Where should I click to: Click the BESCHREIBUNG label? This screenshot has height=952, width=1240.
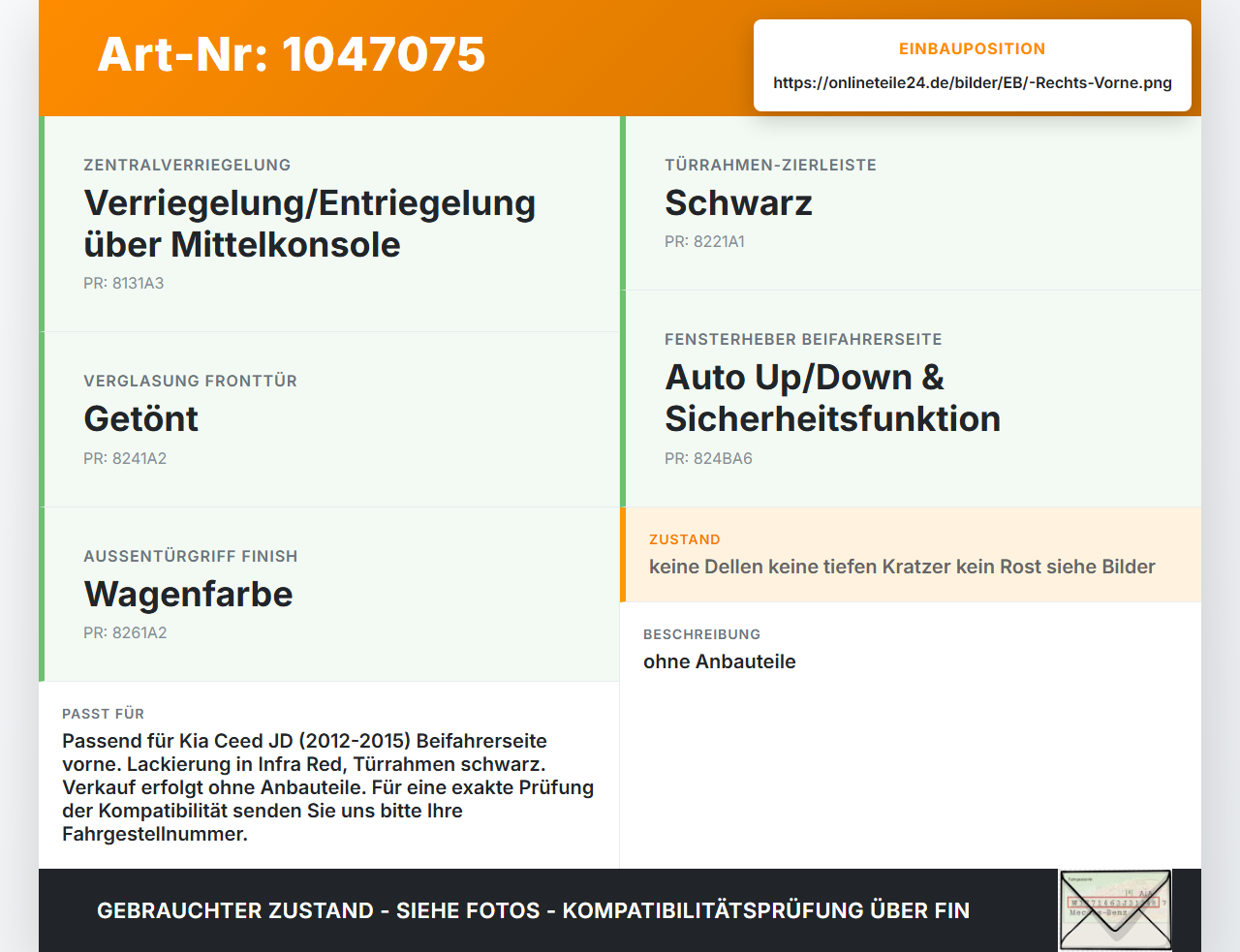point(702,635)
